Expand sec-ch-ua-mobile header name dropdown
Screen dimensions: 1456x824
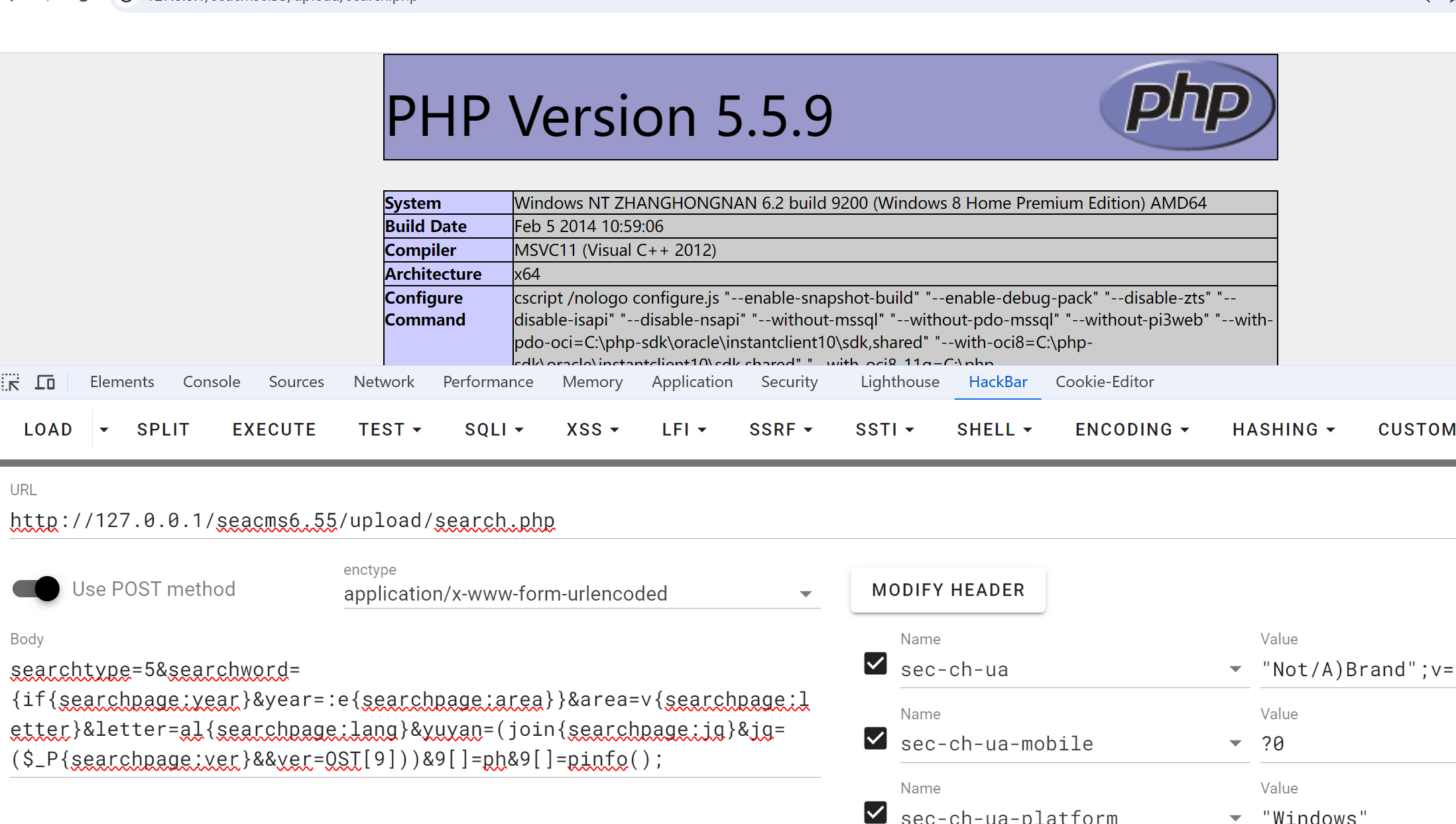pyautogui.click(x=1235, y=744)
